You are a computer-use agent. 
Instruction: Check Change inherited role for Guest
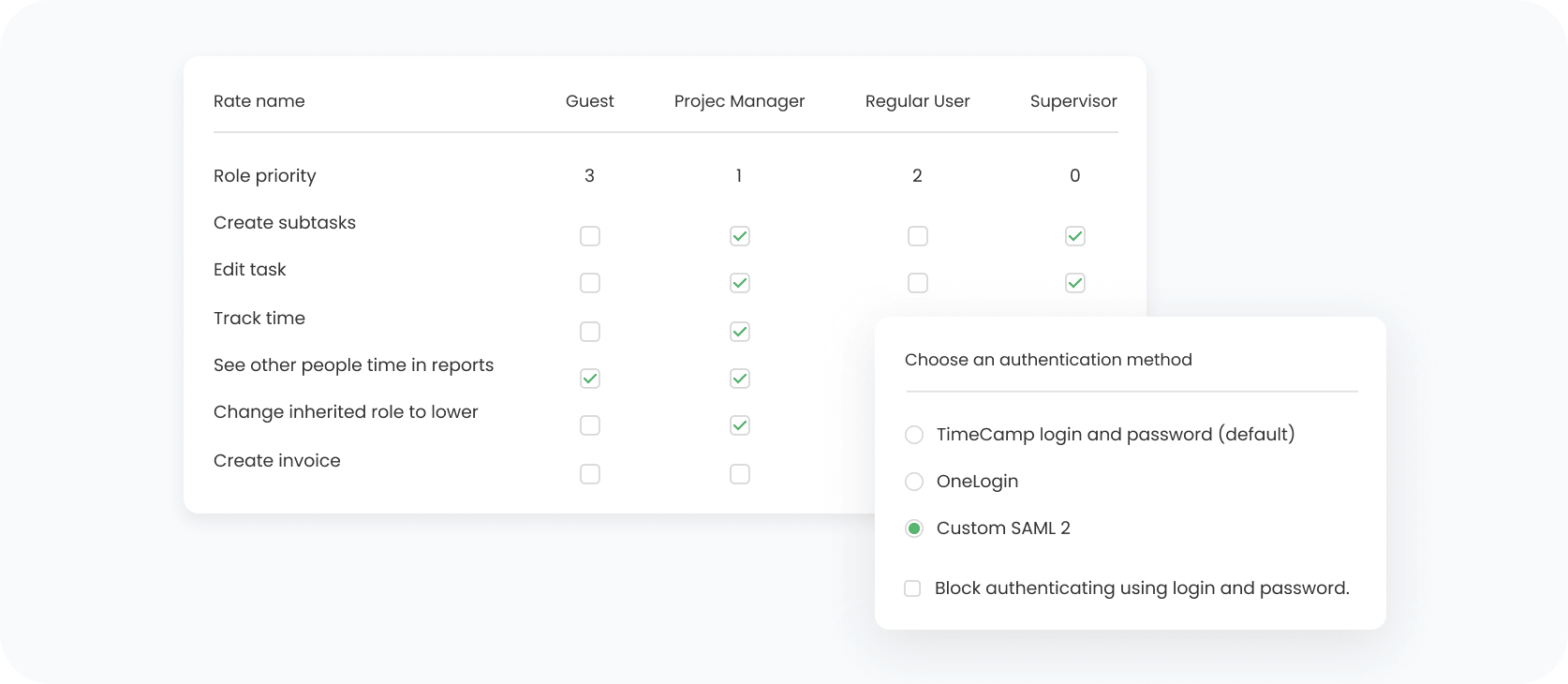point(590,425)
